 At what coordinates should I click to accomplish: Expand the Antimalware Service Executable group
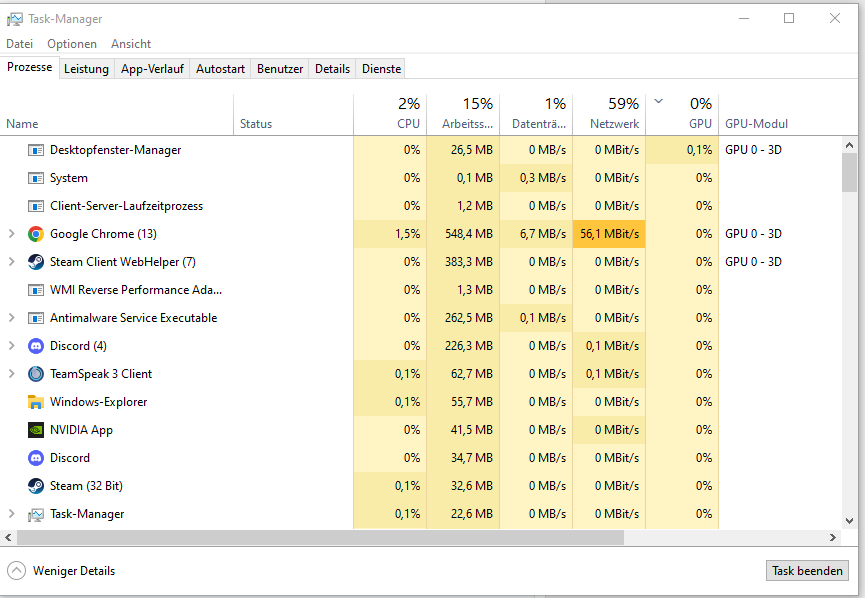click(12, 318)
